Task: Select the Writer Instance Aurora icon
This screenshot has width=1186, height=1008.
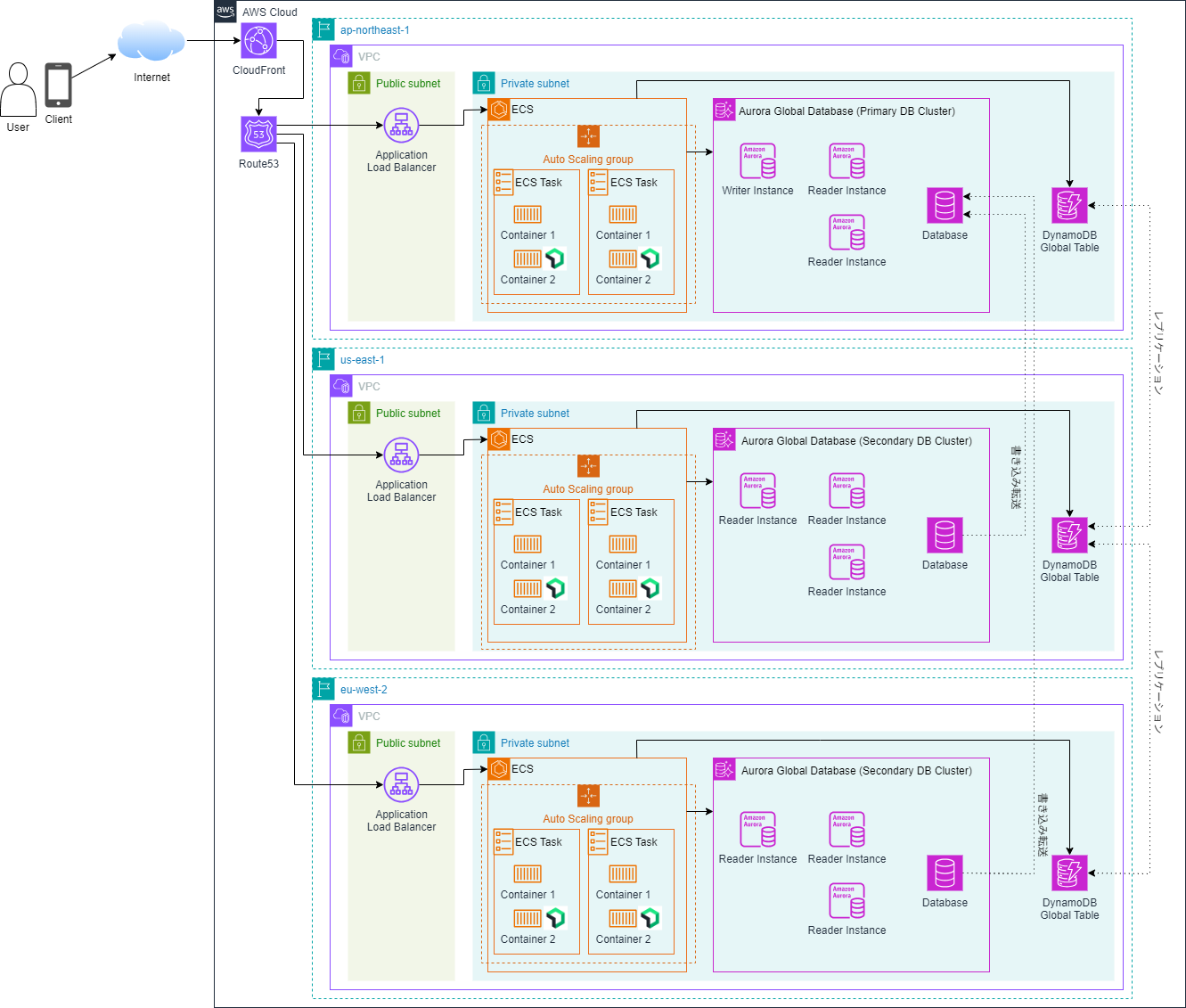Action: [757, 161]
